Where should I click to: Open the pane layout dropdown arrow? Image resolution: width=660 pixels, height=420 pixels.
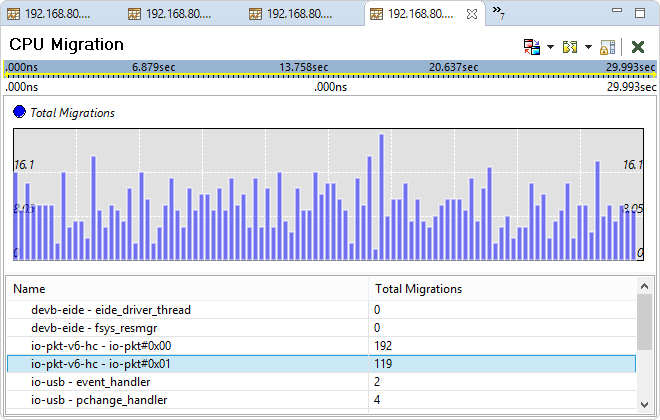point(550,47)
